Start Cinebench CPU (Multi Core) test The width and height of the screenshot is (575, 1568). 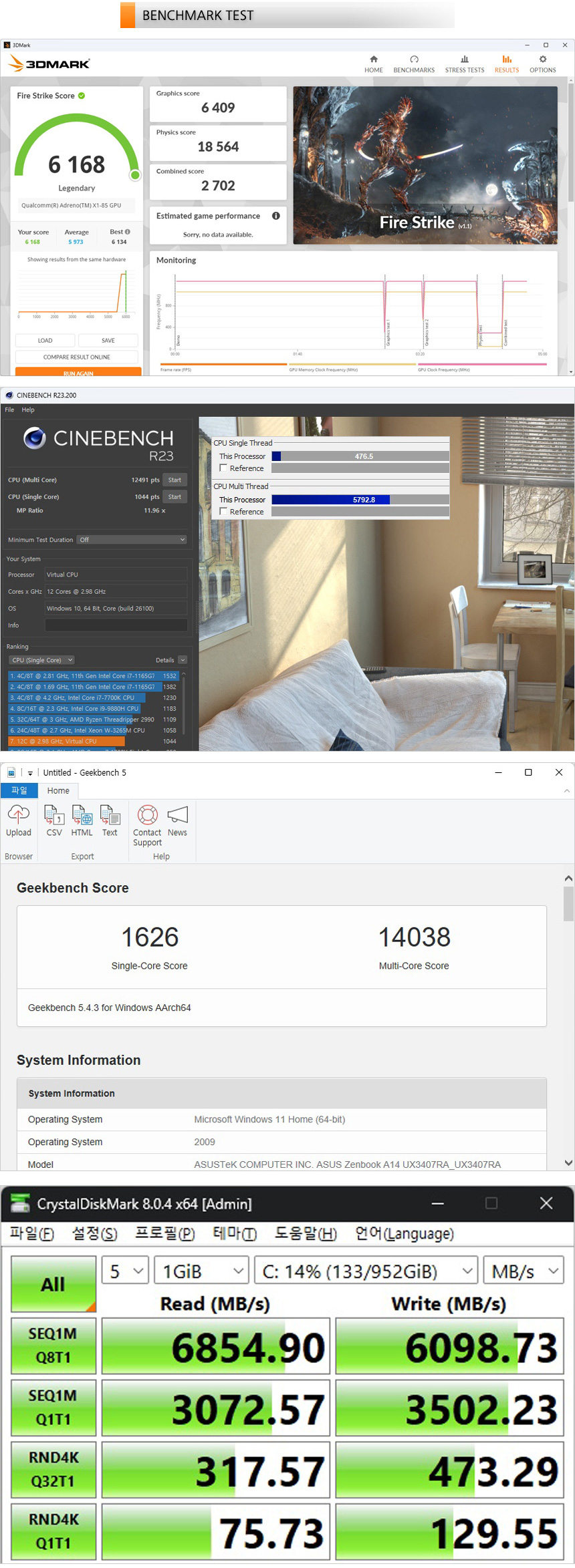(x=175, y=480)
